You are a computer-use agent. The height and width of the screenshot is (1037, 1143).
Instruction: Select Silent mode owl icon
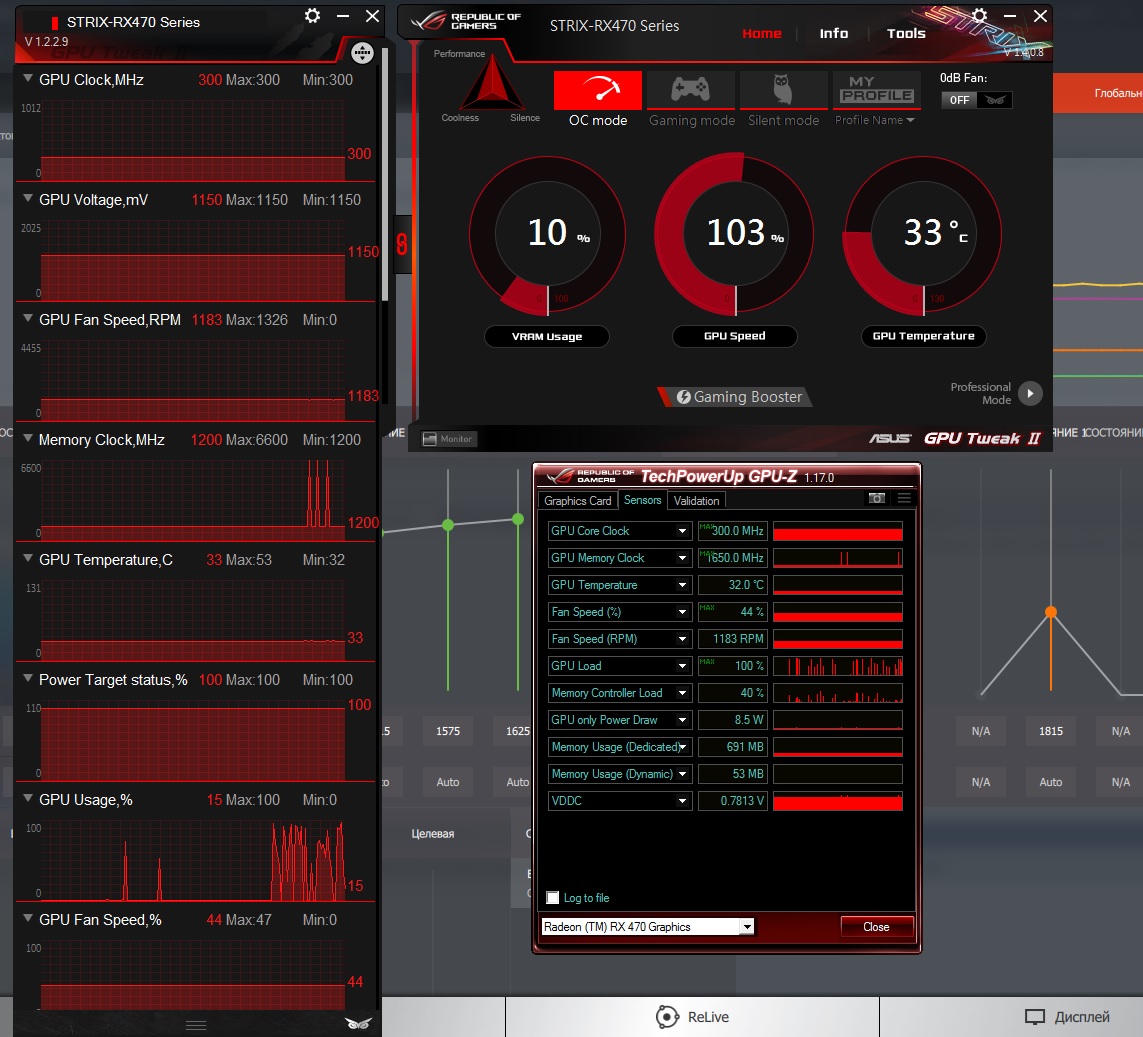(783, 90)
